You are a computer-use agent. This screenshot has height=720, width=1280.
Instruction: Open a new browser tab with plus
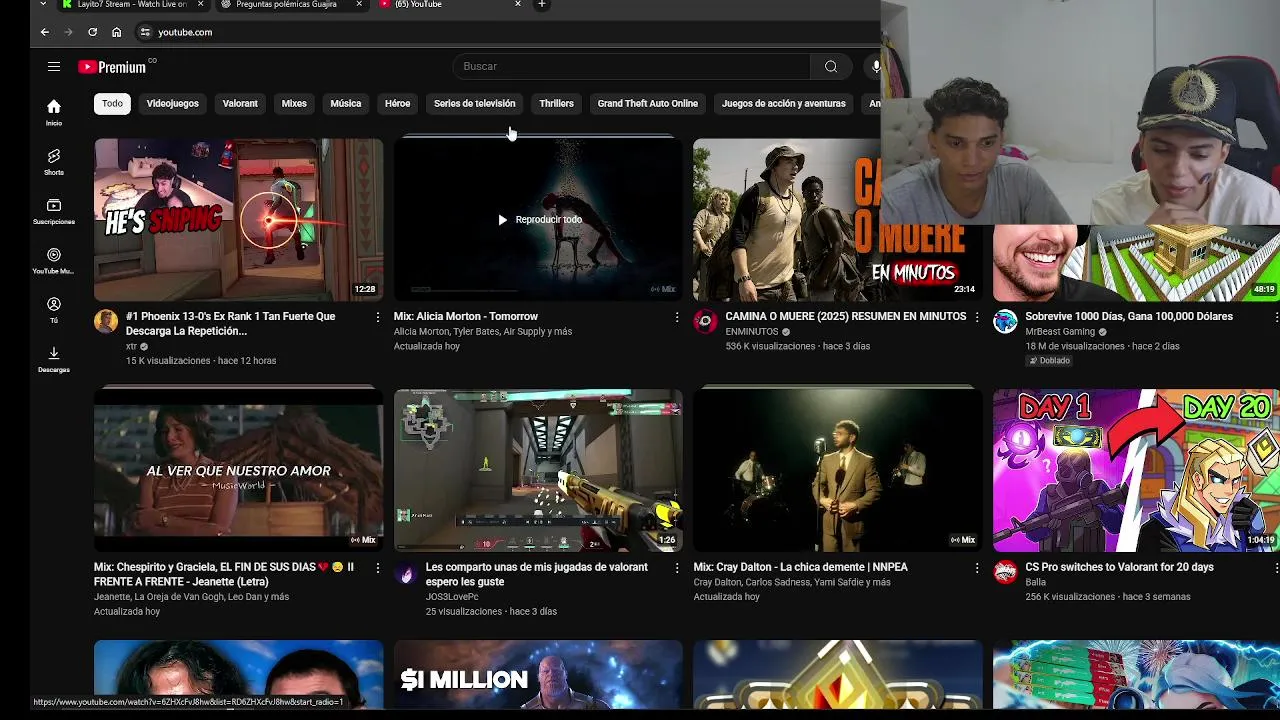tap(542, 5)
